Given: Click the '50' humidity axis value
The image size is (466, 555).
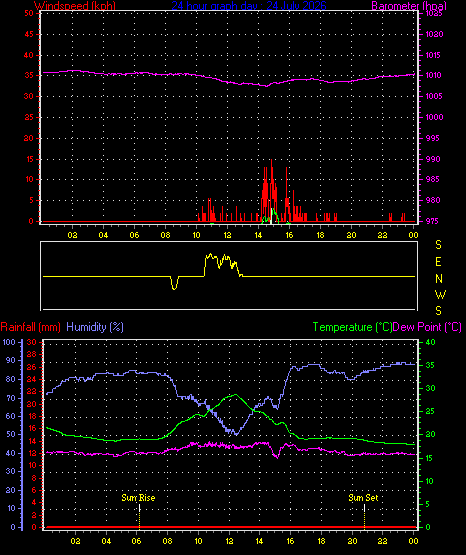Looking at the screenshot, I should click(x=11, y=434).
